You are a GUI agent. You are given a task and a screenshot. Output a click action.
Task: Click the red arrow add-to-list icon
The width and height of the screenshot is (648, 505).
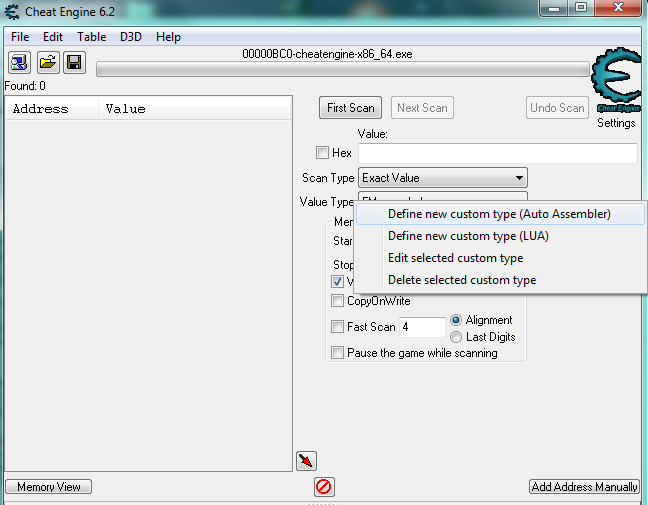[306, 461]
